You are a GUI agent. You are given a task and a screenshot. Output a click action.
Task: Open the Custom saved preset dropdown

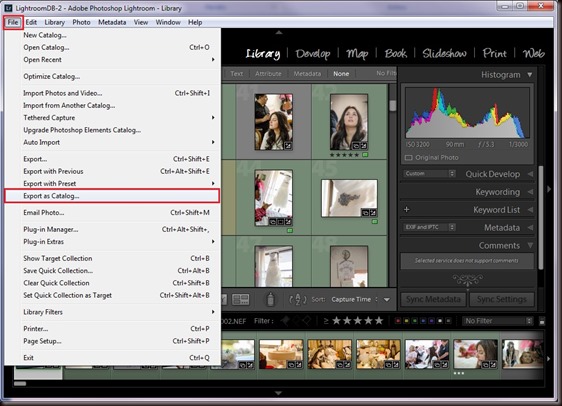[x=429, y=173]
